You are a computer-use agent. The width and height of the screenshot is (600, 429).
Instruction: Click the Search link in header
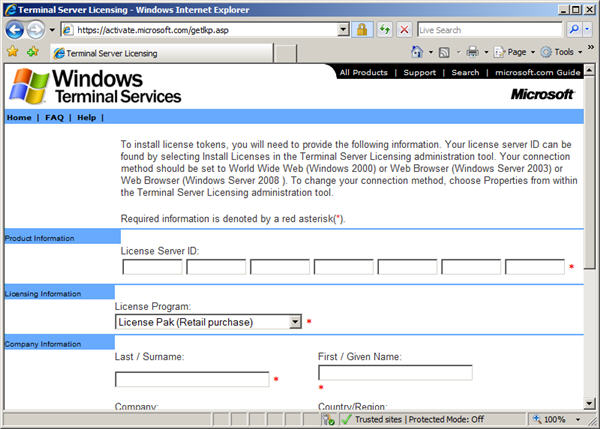coord(465,73)
